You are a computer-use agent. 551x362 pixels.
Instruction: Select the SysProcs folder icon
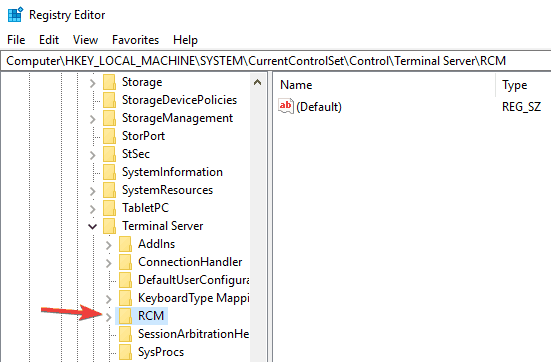125,352
